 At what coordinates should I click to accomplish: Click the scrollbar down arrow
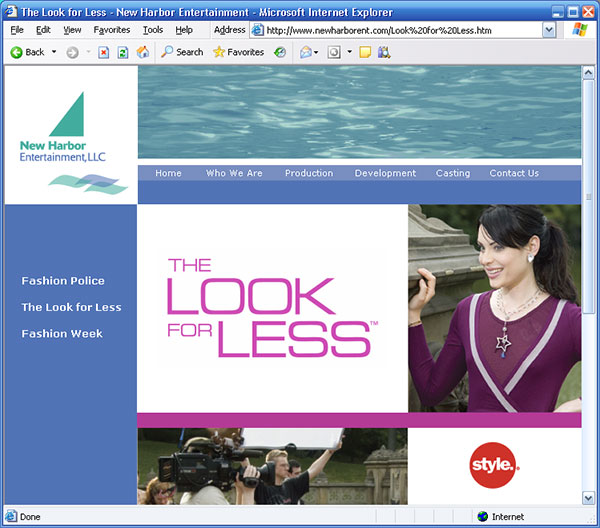(x=588, y=498)
